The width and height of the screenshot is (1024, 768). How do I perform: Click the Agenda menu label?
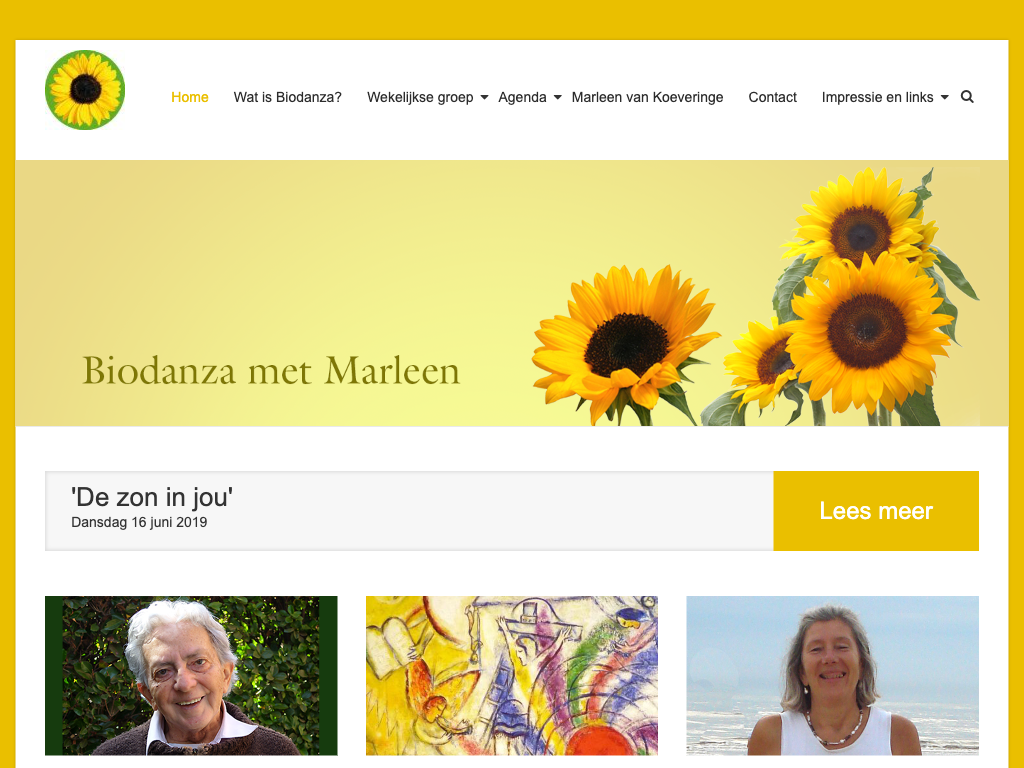(522, 97)
